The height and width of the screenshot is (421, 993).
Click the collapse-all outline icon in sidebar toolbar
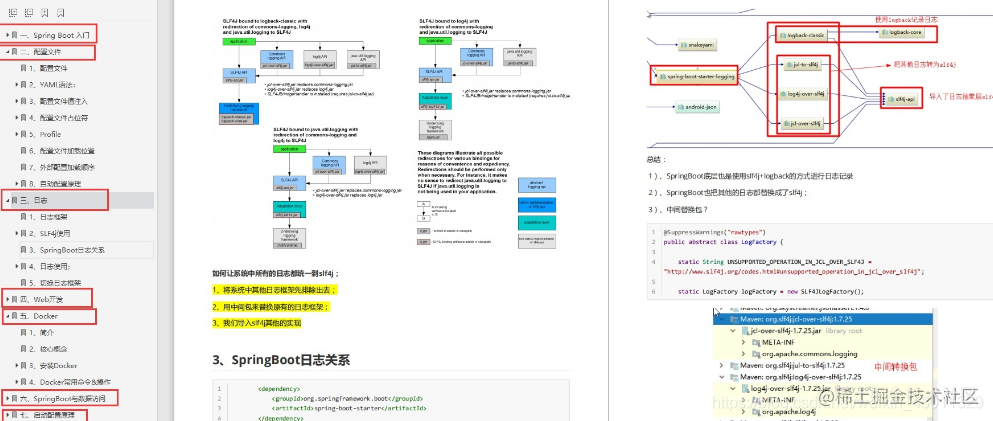28,13
